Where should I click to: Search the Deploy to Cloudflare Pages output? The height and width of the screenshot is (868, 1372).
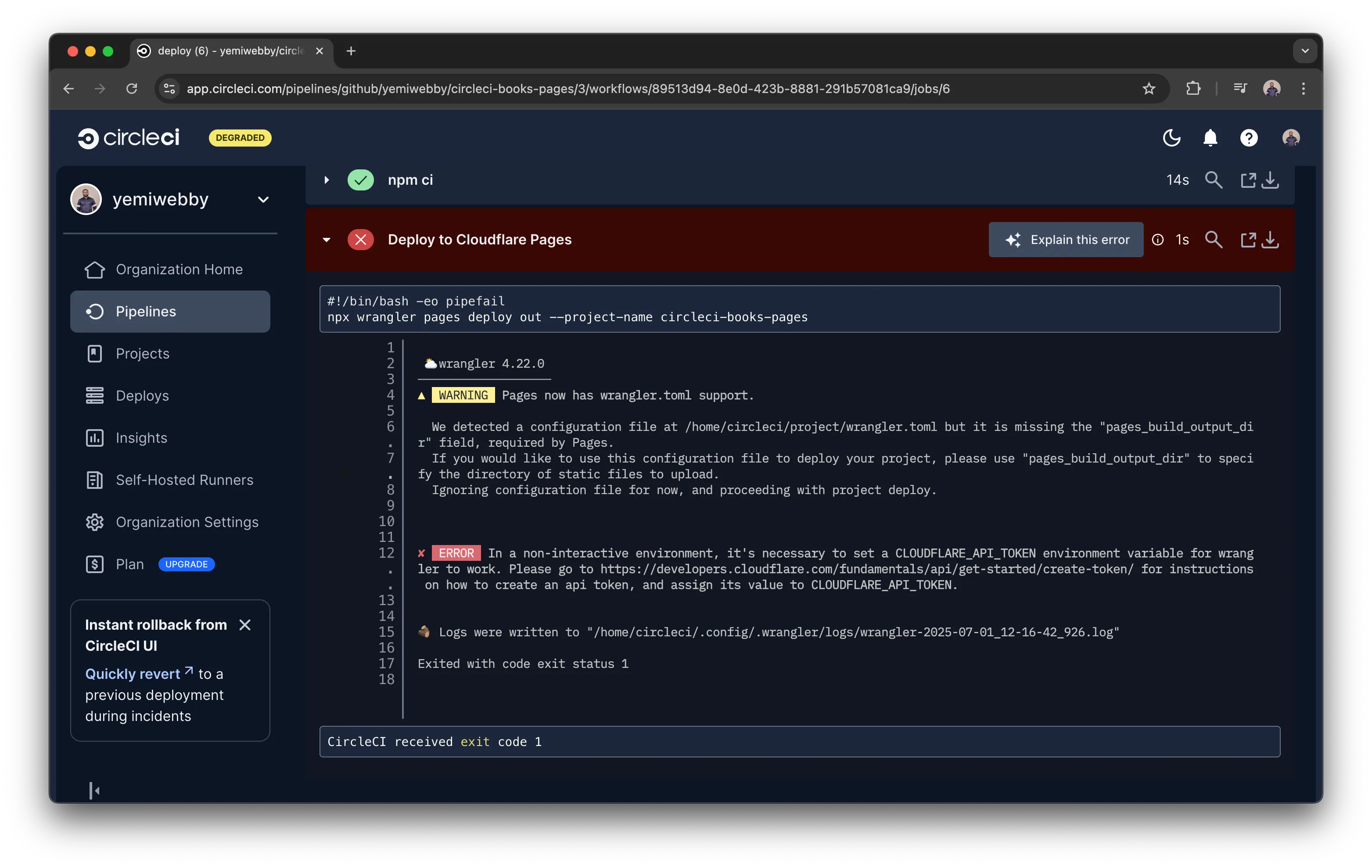(x=1214, y=240)
